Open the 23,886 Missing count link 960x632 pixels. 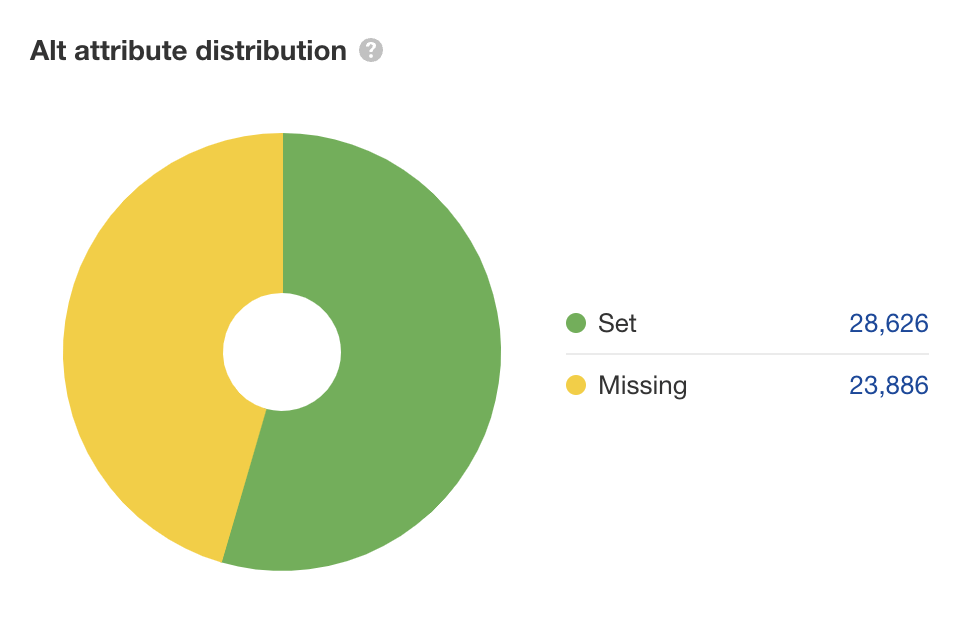[889, 385]
